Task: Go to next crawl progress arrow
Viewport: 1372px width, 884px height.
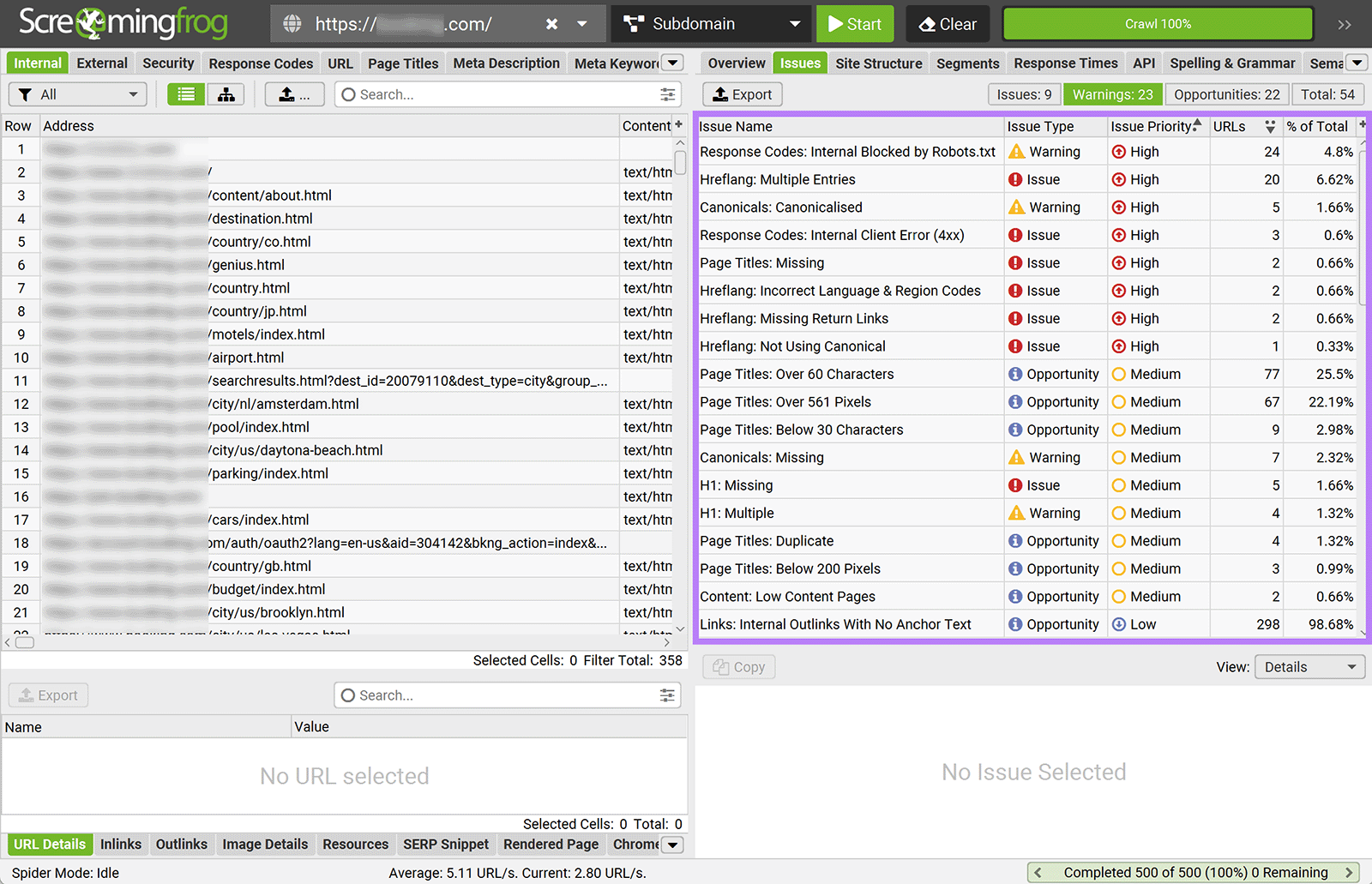Action: (x=1348, y=872)
